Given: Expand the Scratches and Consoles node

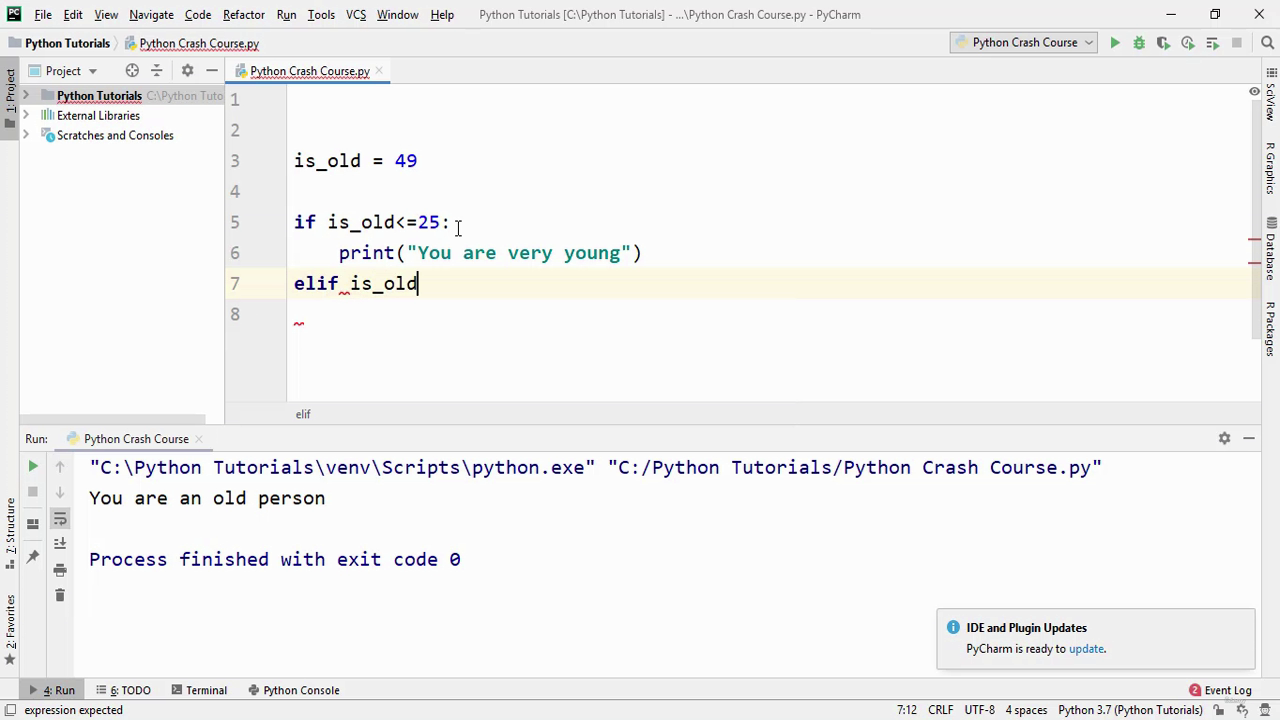Looking at the screenshot, I should [26, 136].
